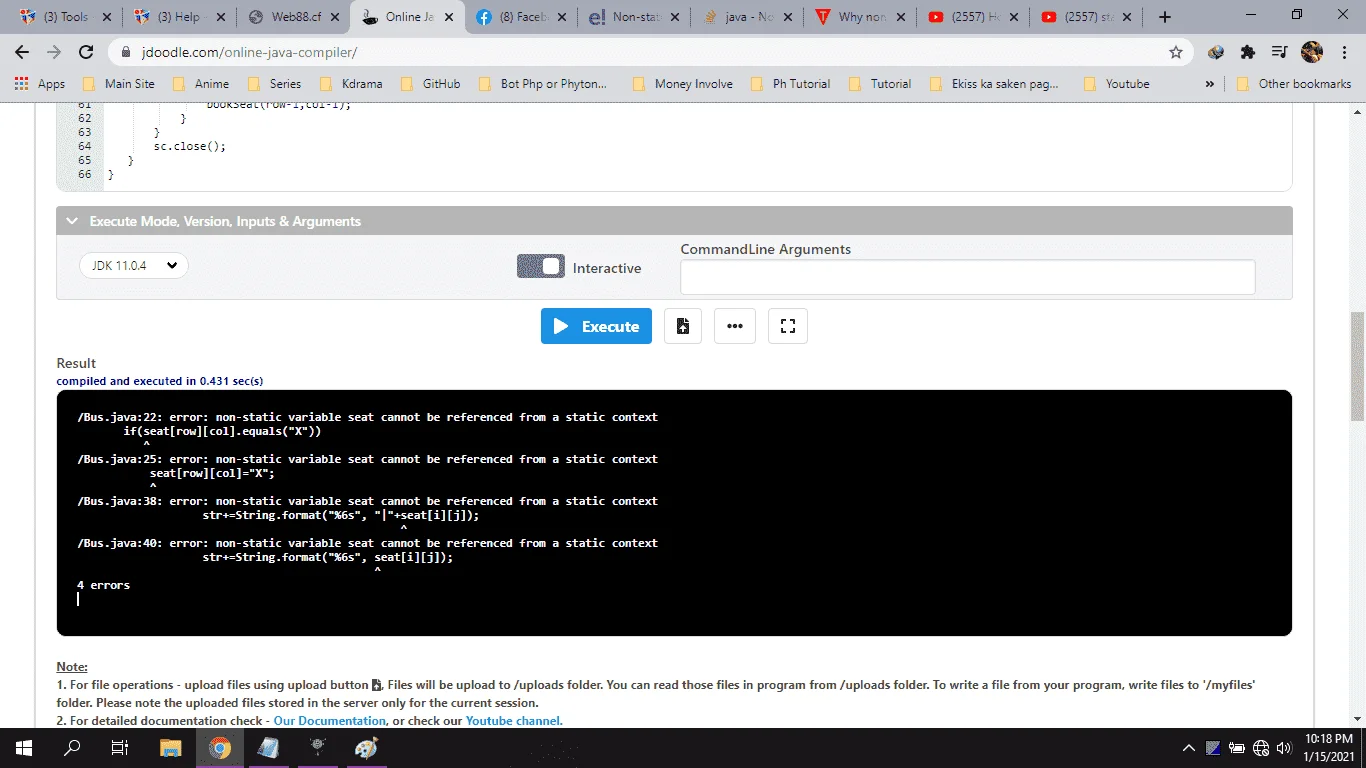The image size is (1366, 768).
Task: Open the Paint palette app in the taskbar
Action: (366, 748)
